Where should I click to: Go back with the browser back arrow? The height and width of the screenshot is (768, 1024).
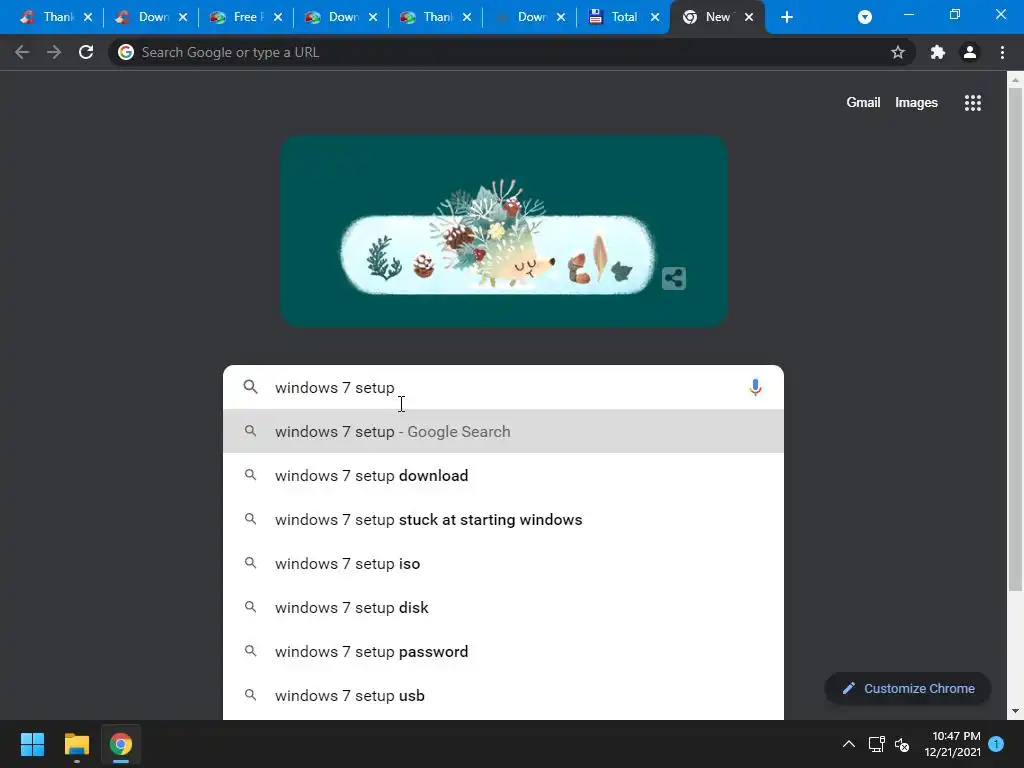tap(22, 52)
